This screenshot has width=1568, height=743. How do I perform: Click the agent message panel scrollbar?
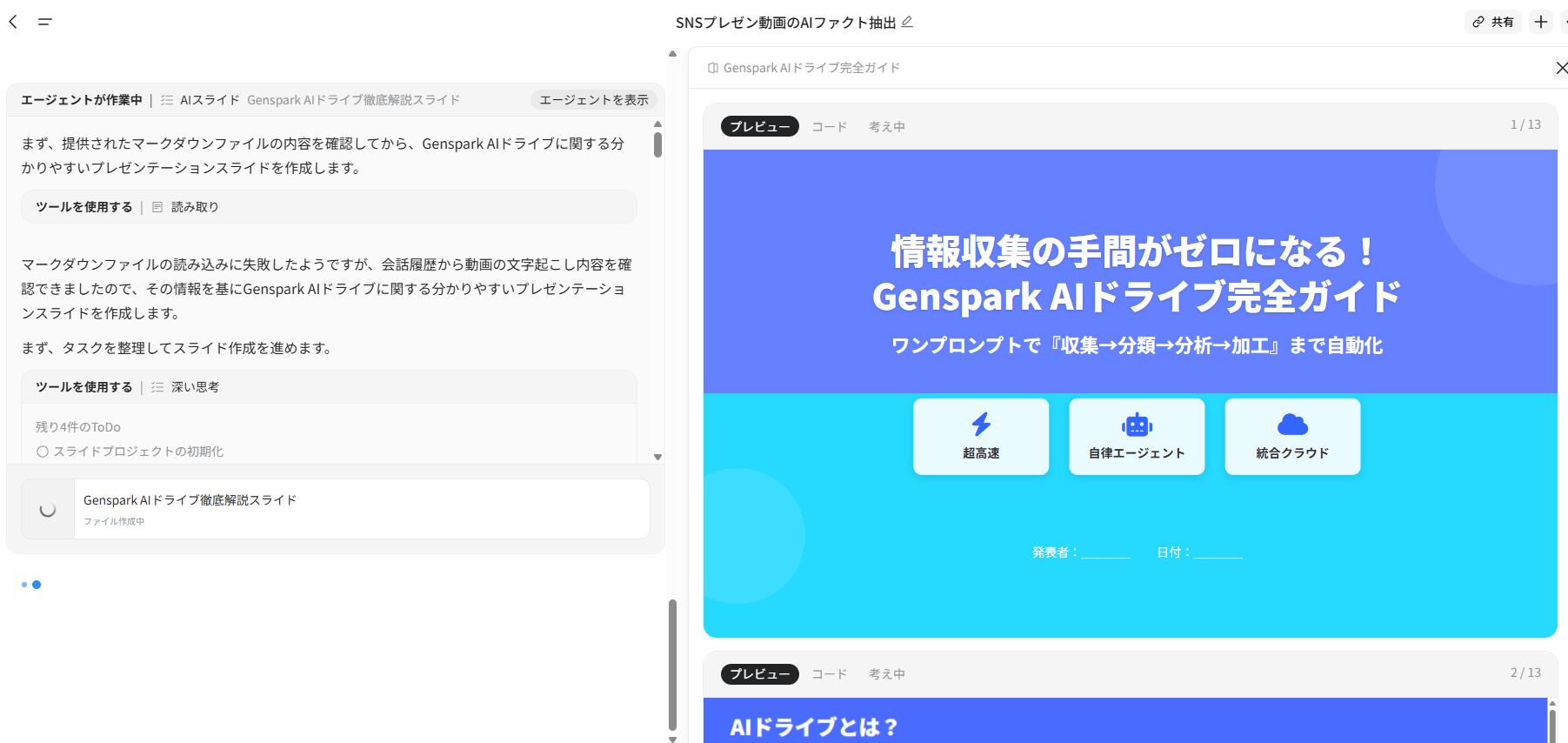(657, 144)
